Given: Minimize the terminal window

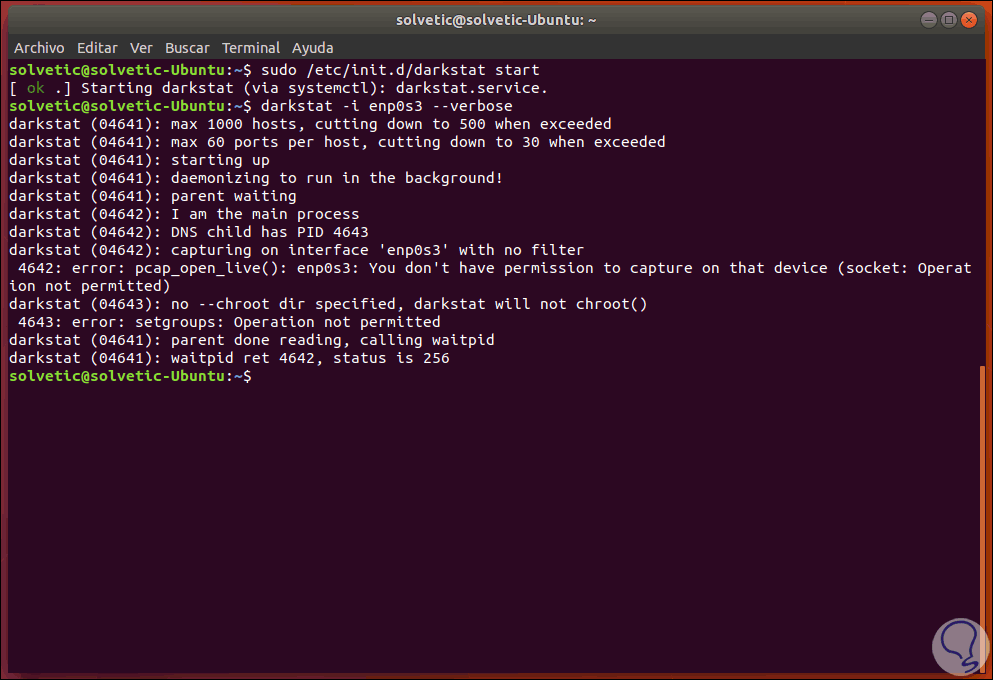Looking at the screenshot, I should 929,18.
